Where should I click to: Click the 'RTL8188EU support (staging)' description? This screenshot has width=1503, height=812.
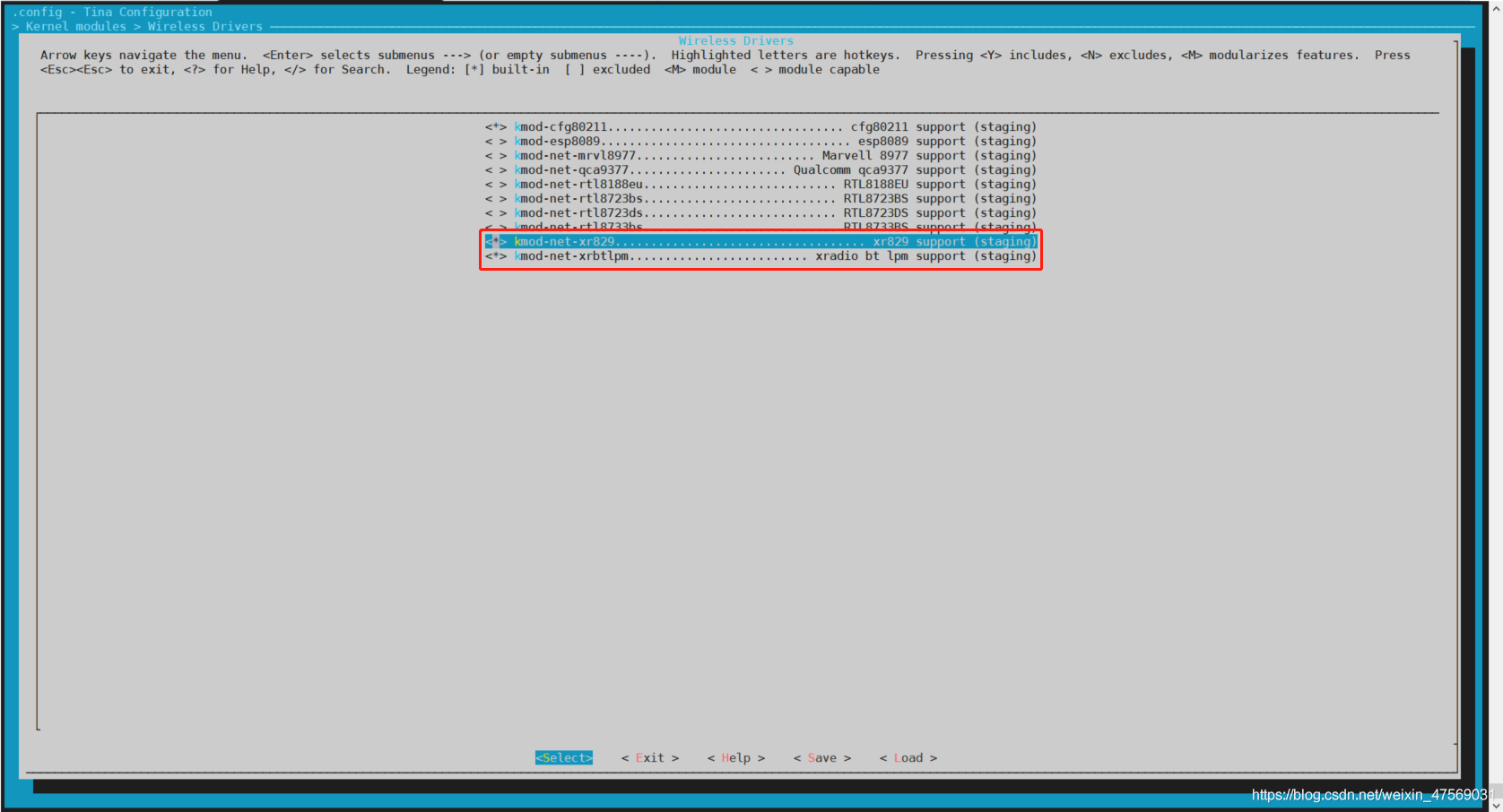pyautogui.click(x=940, y=185)
